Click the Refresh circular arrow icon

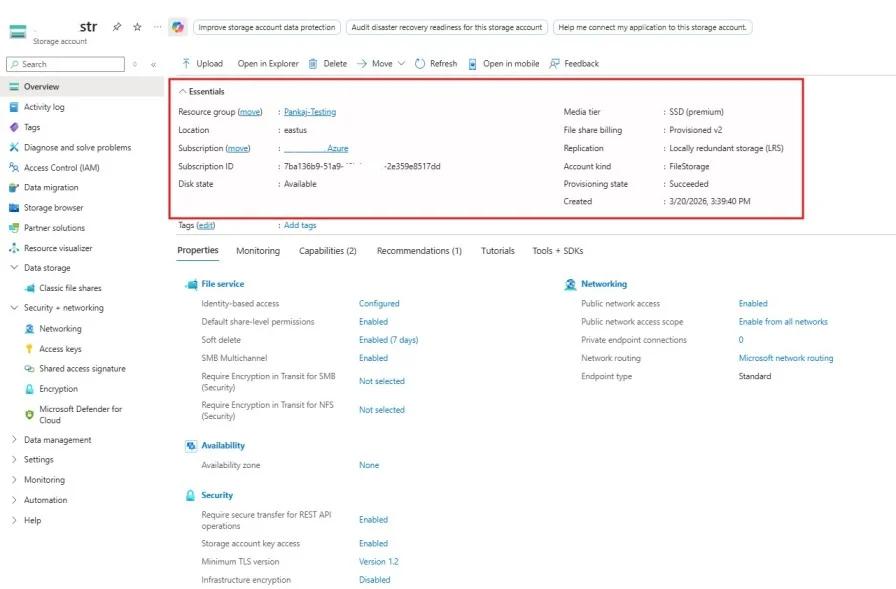[420, 63]
